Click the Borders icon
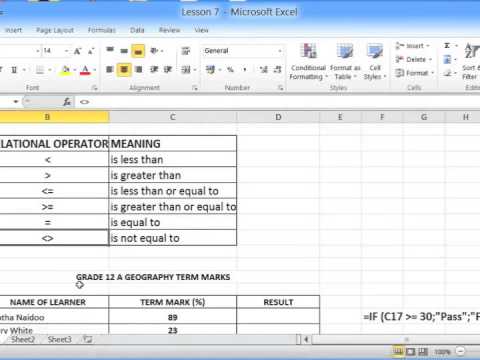480x360 pixels. 40,70
